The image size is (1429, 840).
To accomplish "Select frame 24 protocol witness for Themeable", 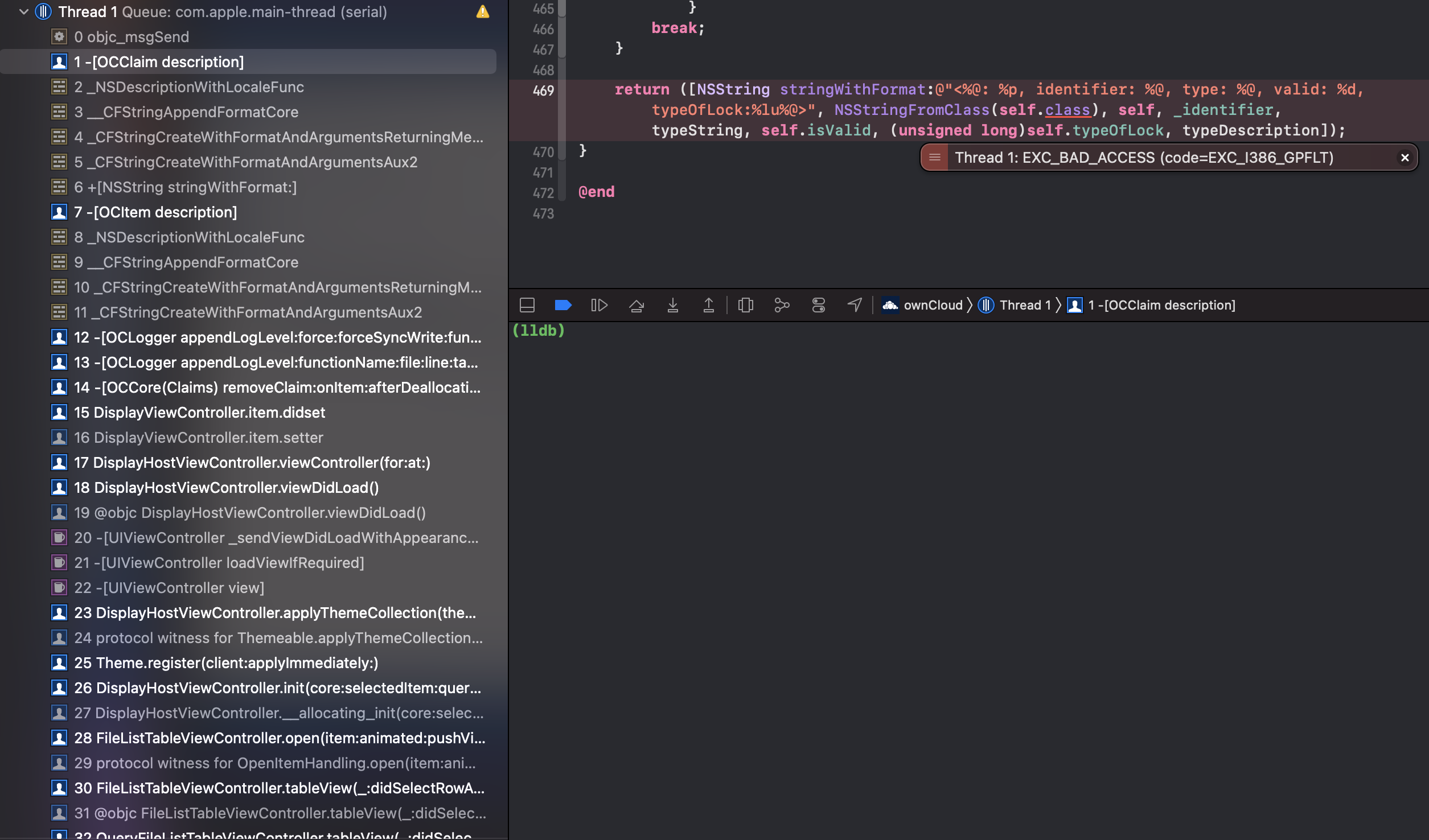I will (248, 638).
